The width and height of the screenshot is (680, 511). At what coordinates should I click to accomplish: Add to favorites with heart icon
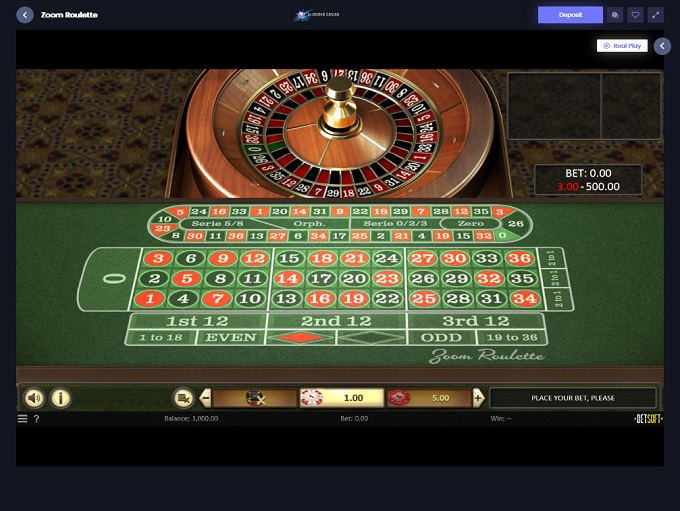coord(635,15)
